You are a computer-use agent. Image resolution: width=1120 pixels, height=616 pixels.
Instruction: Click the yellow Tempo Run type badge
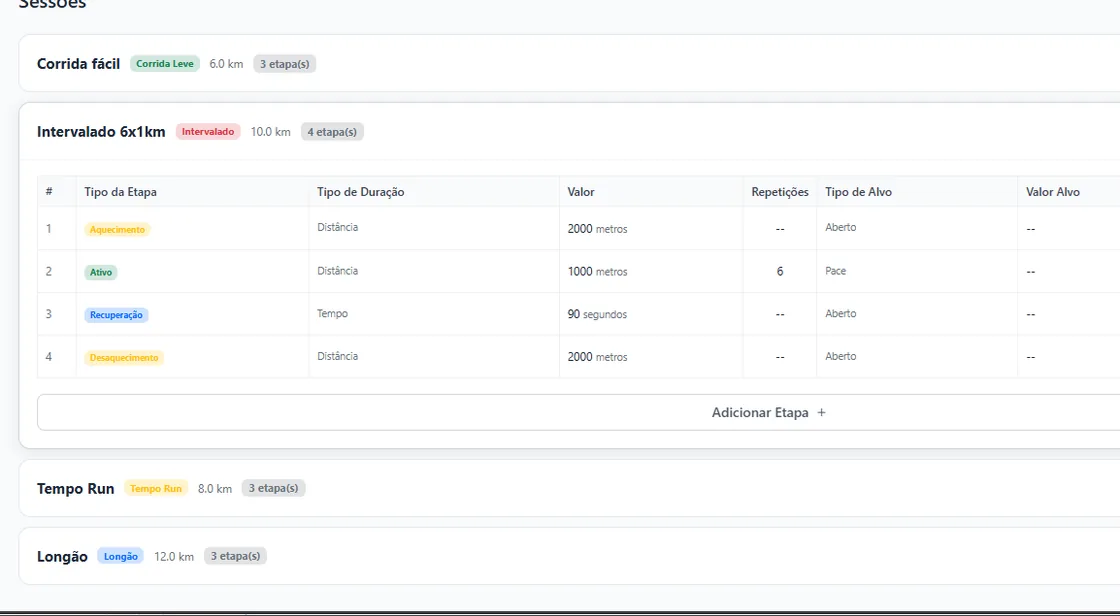(x=156, y=488)
